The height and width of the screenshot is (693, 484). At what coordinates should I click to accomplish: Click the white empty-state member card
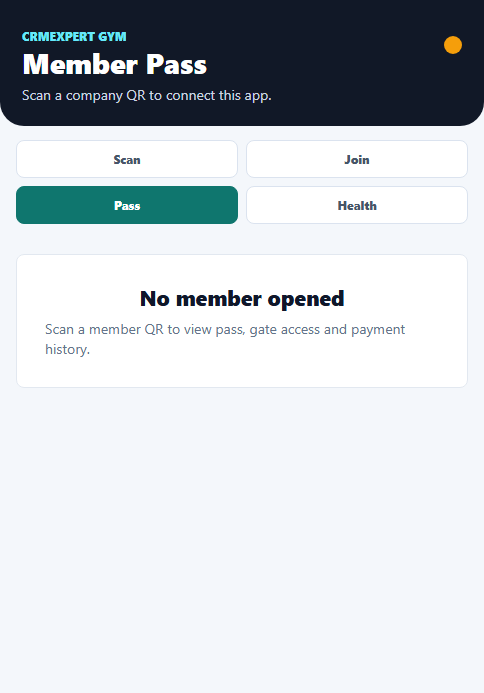pos(242,321)
